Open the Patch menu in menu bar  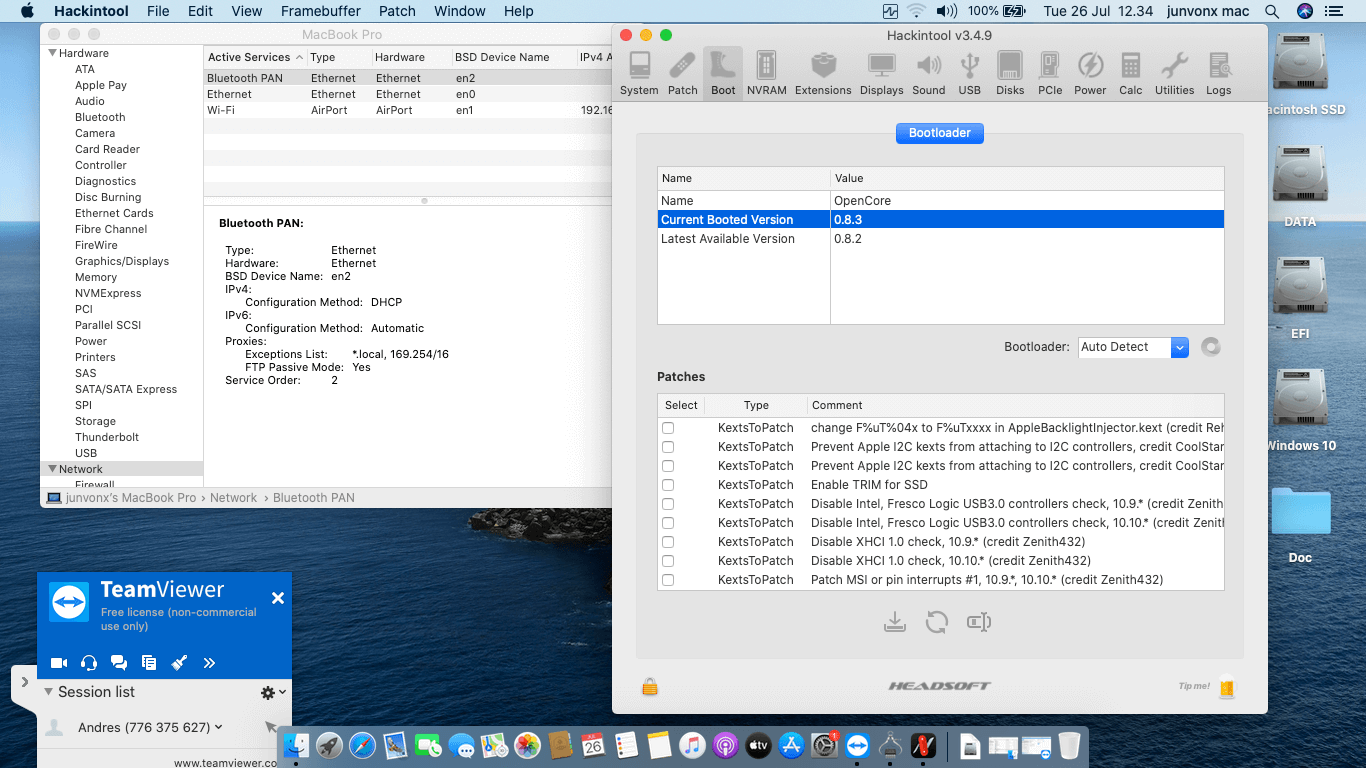[x=397, y=11]
